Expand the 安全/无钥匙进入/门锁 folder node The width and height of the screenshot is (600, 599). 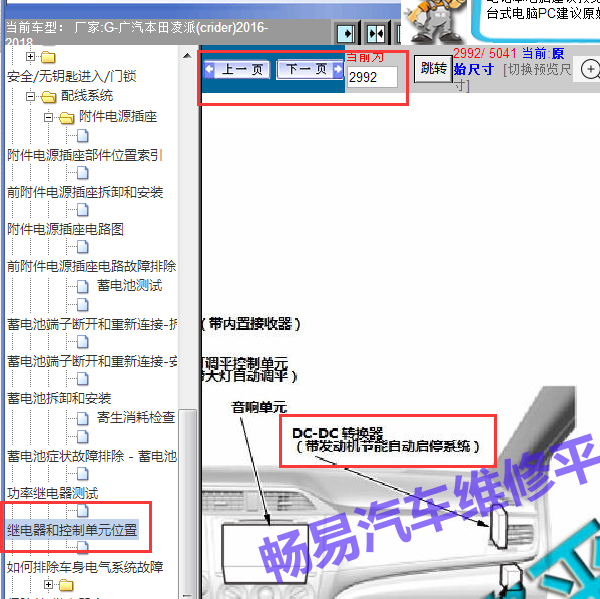click(30, 57)
